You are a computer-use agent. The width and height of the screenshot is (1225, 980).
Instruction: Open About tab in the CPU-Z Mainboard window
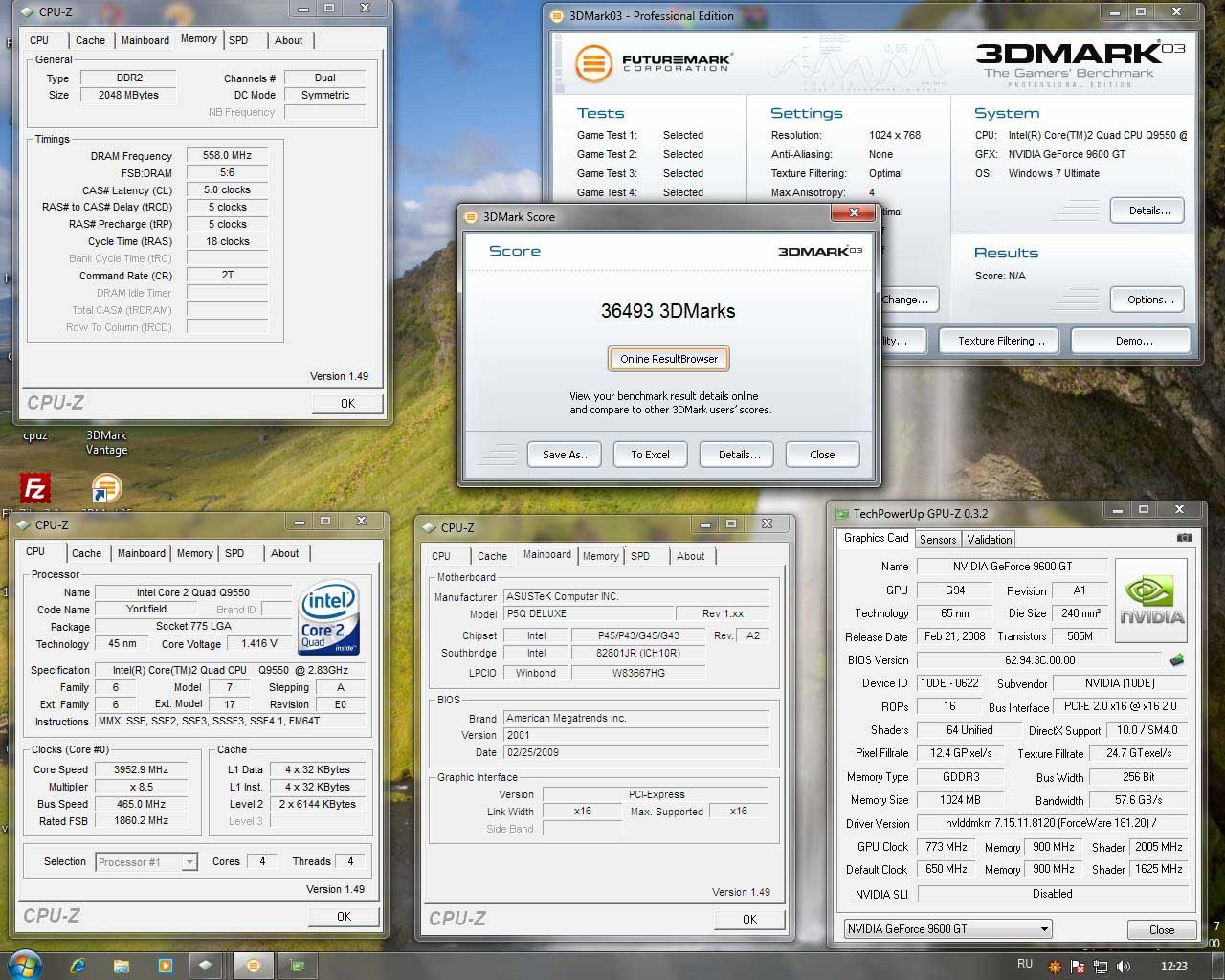[691, 556]
